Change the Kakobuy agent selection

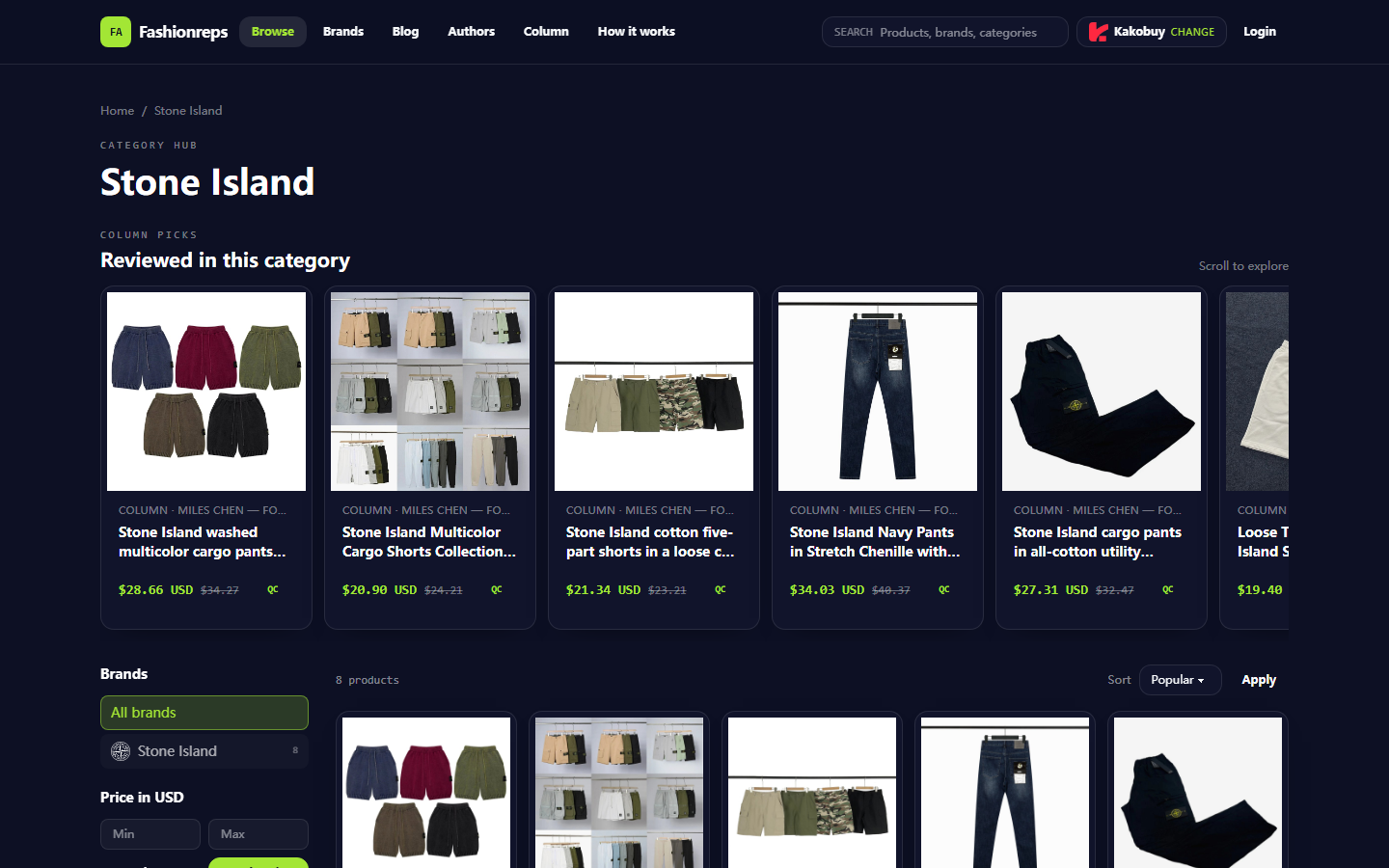pos(1192,32)
